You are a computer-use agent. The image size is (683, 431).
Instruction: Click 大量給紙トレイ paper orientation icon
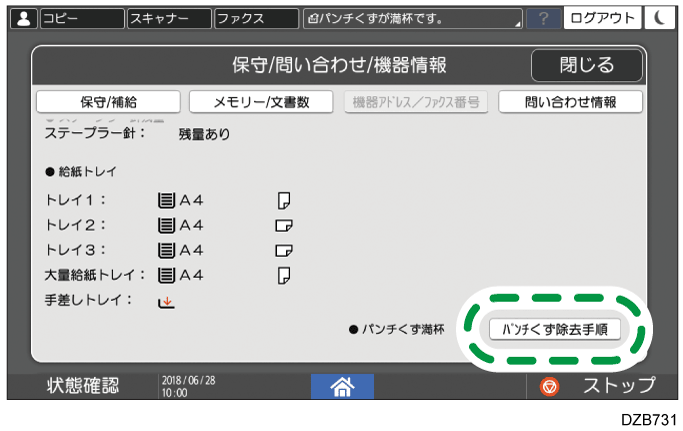(284, 275)
